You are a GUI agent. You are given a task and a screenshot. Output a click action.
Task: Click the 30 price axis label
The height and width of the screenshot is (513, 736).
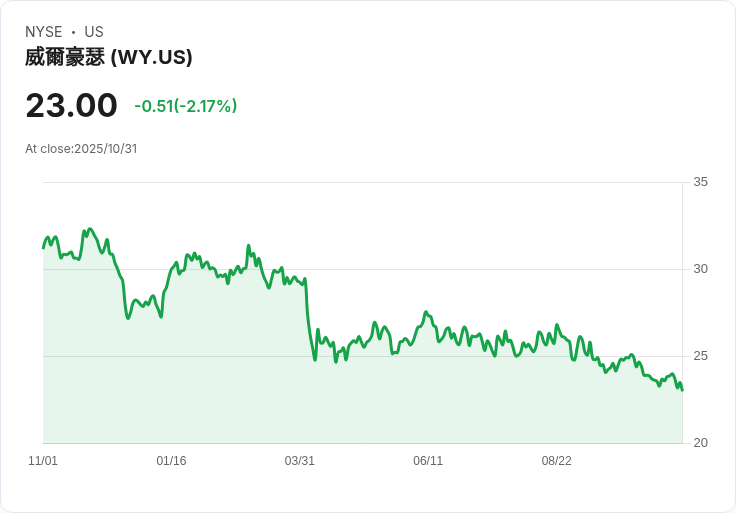point(700,269)
